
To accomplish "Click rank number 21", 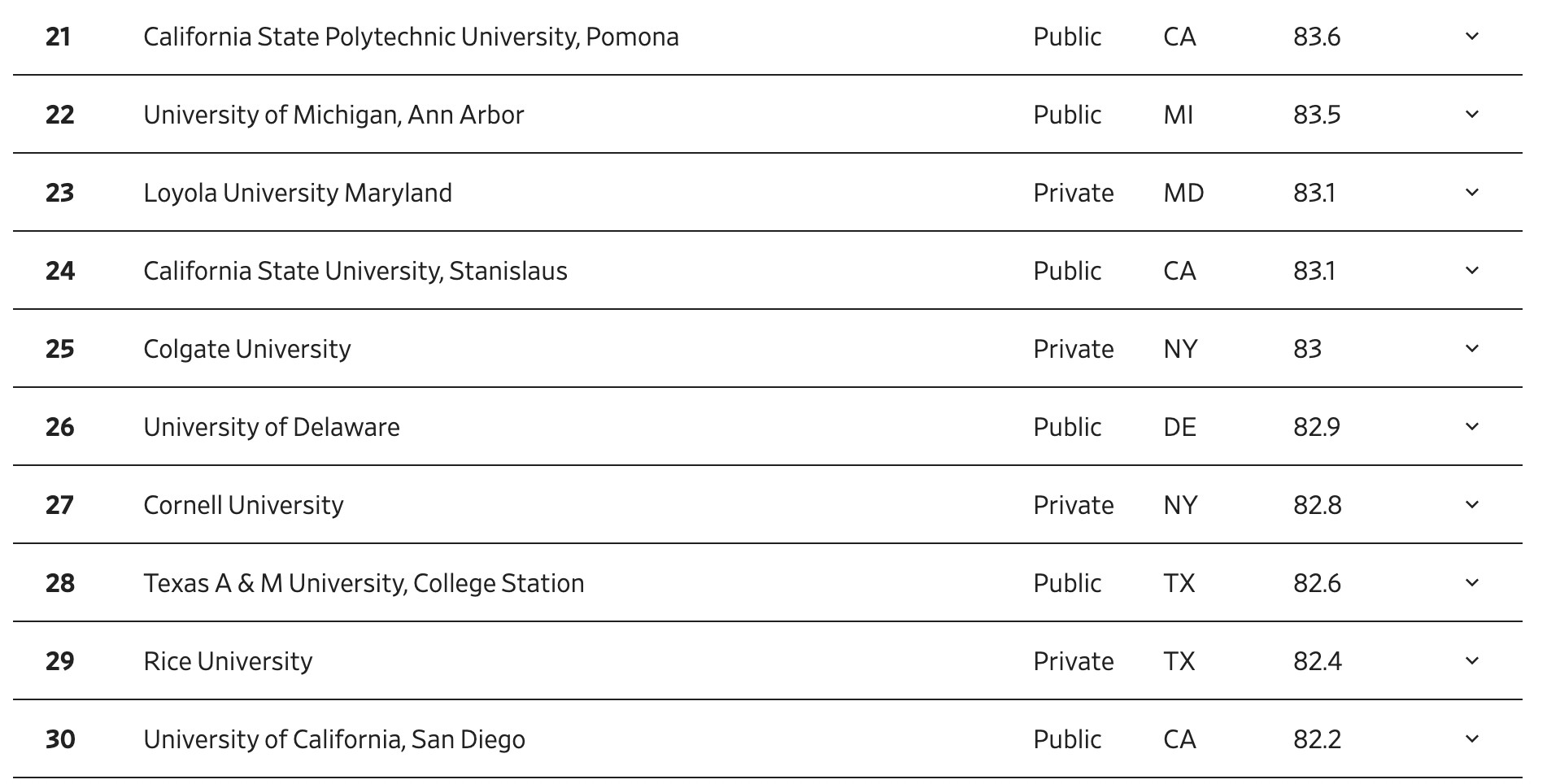I will coord(59,37).
